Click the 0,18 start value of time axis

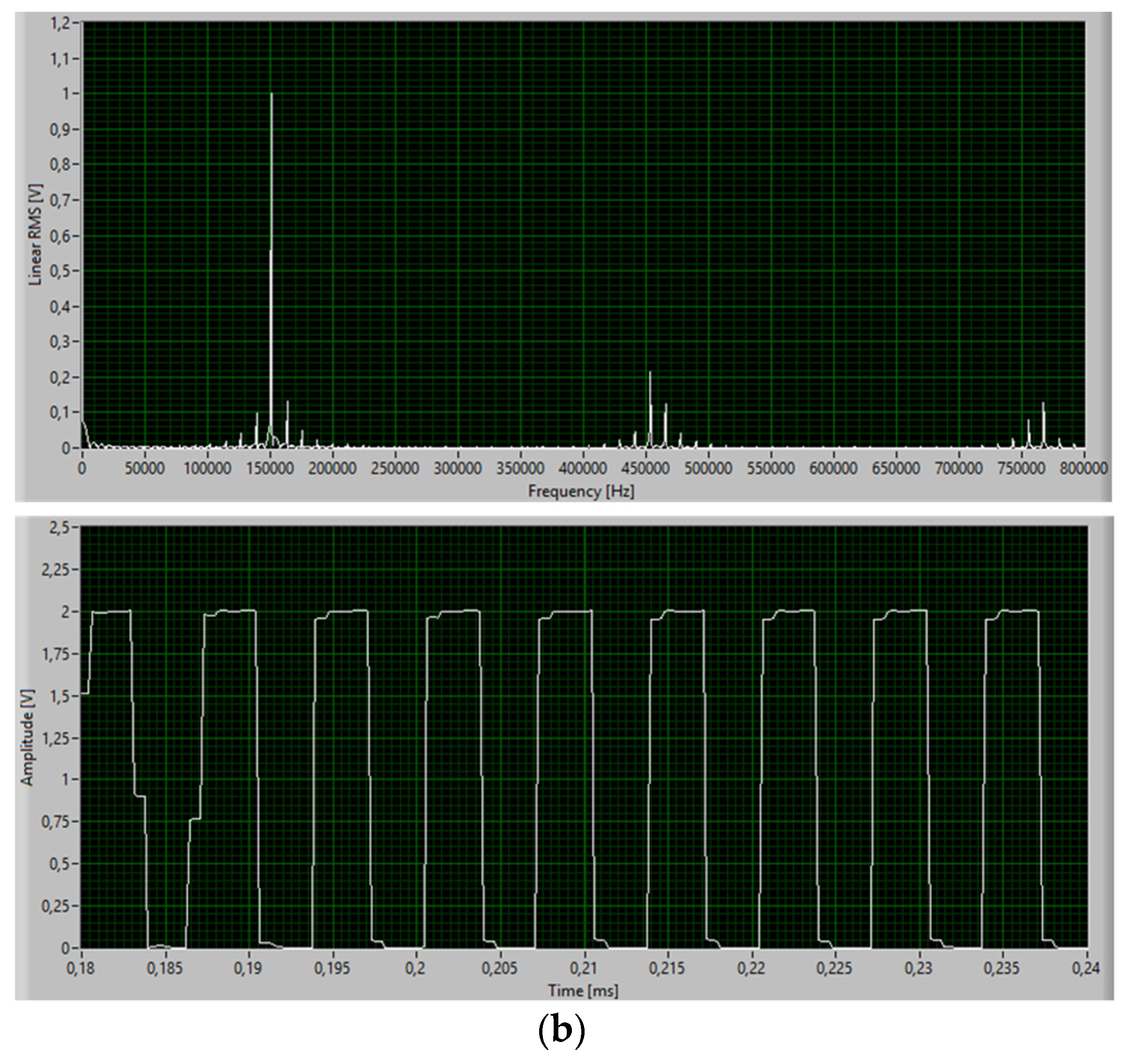pos(81,968)
